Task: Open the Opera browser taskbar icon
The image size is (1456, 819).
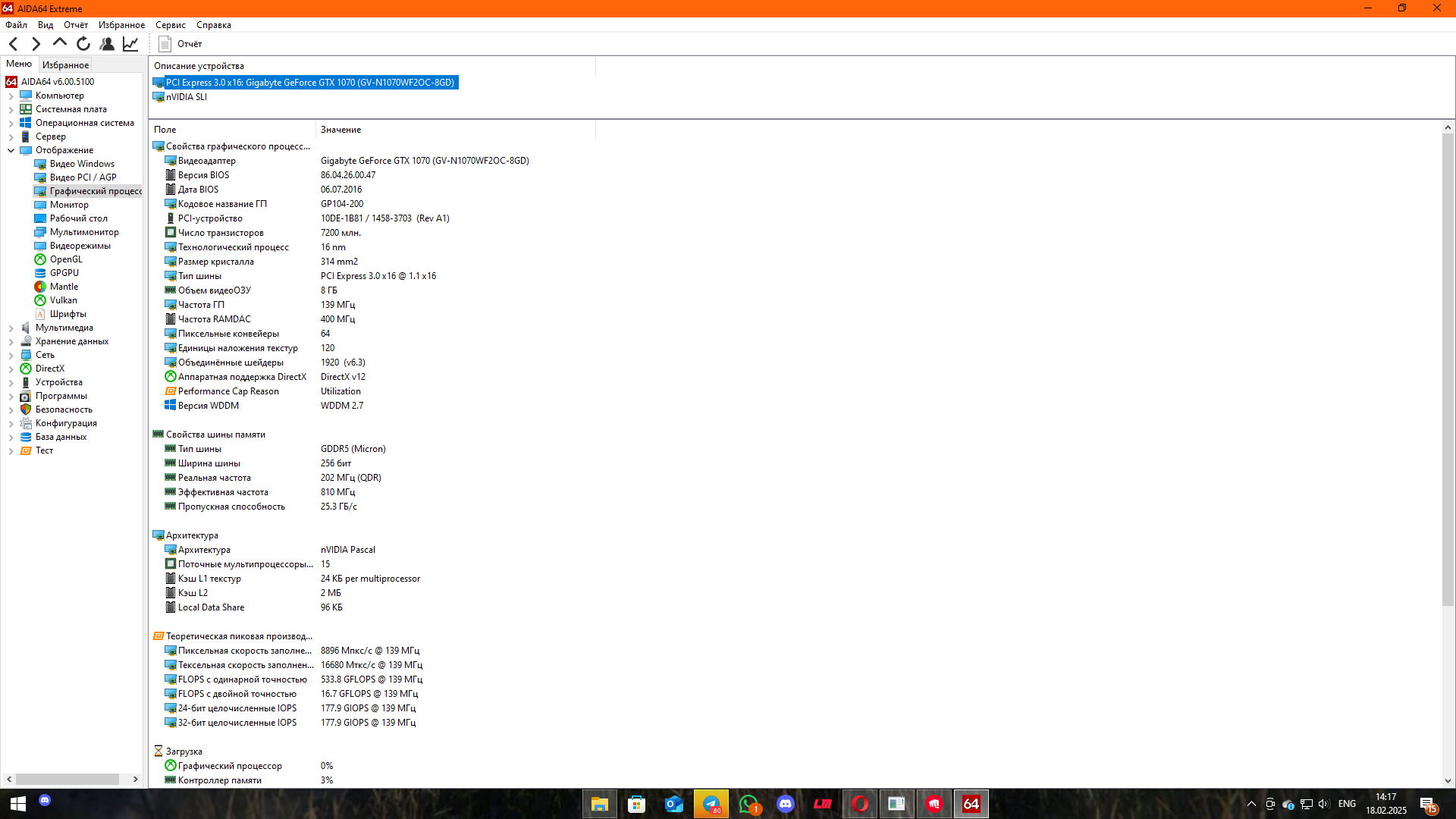Action: (860, 804)
